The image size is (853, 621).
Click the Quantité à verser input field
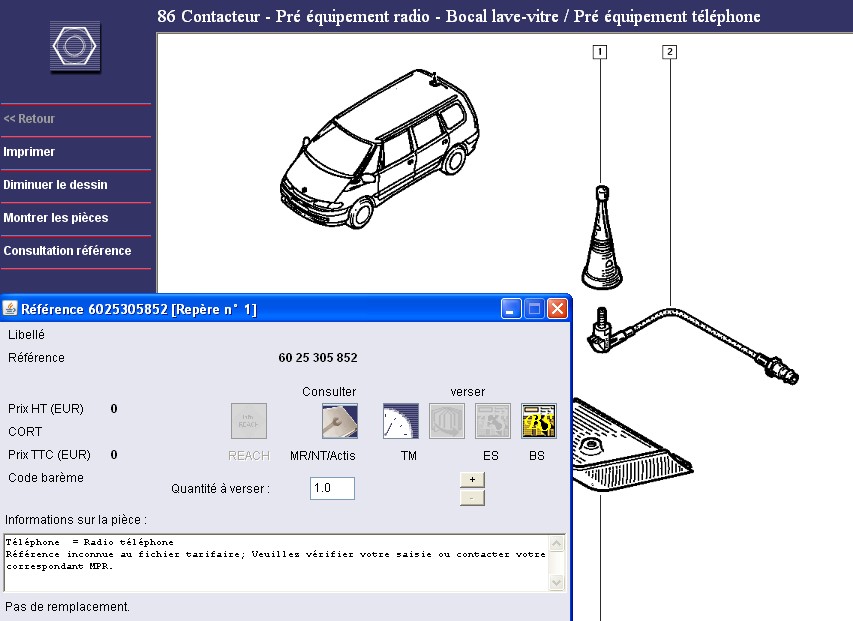pos(332,488)
